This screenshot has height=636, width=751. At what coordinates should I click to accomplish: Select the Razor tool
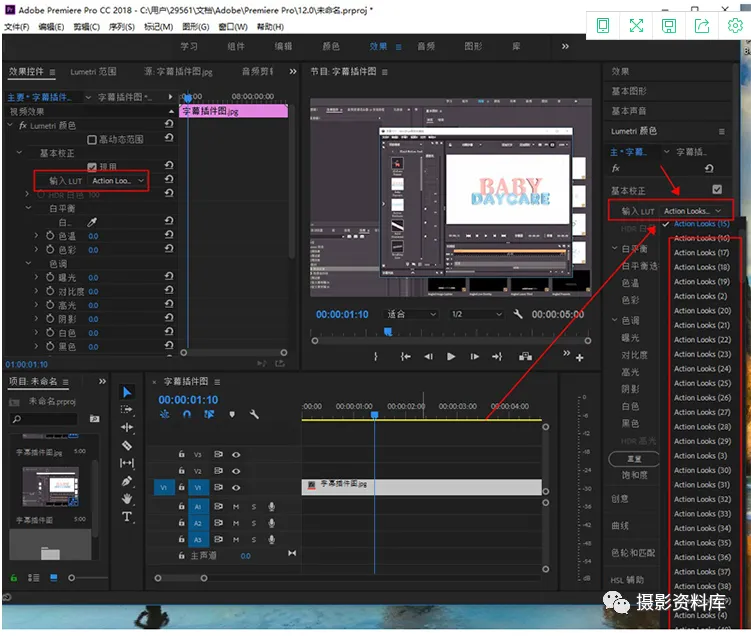tap(127, 445)
